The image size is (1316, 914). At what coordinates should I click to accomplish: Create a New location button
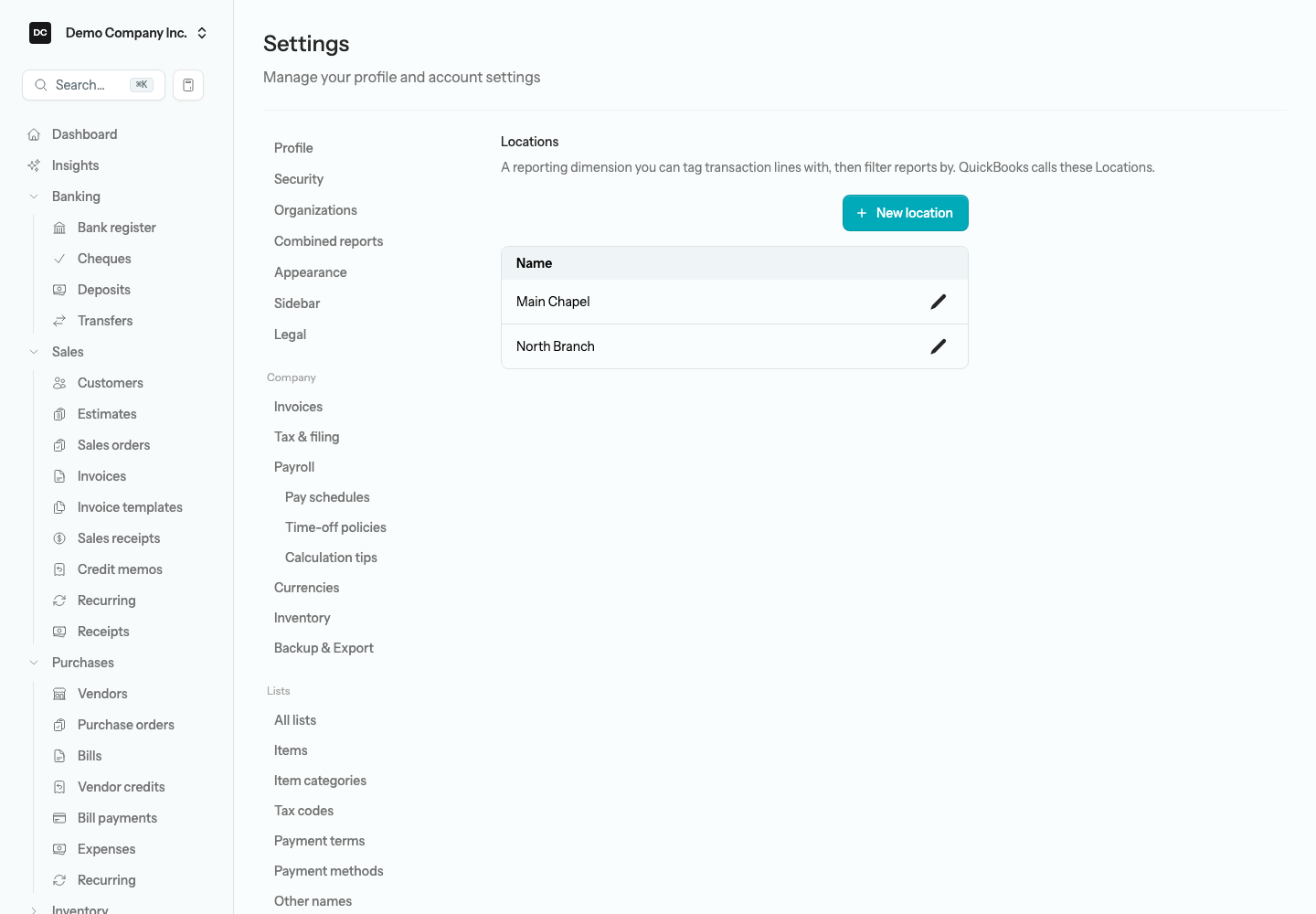[x=906, y=213]
